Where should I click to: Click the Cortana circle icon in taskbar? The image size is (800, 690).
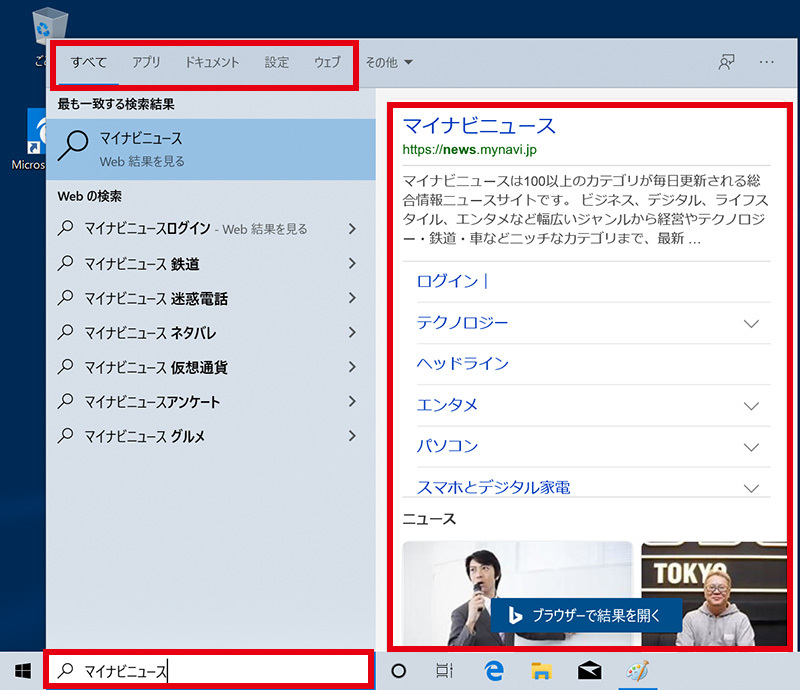click(398, 671)
